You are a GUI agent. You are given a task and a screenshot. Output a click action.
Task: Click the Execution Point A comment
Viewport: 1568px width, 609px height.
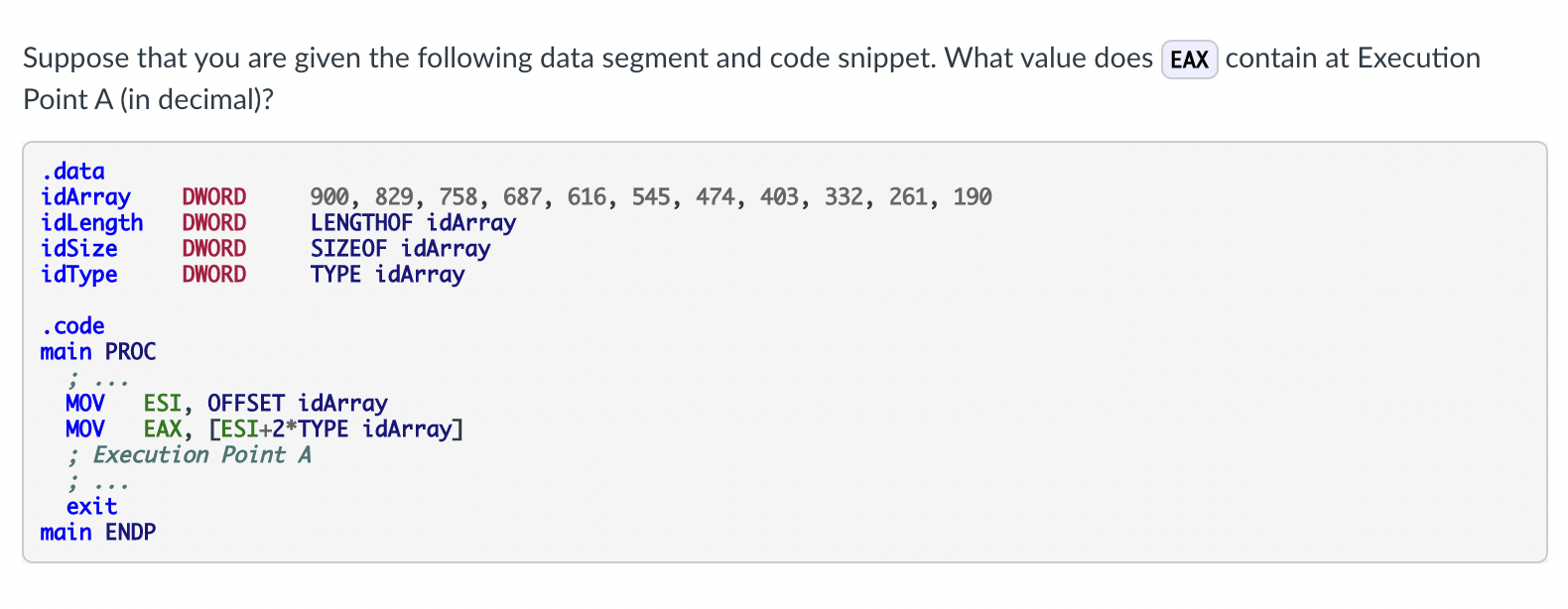189,455
